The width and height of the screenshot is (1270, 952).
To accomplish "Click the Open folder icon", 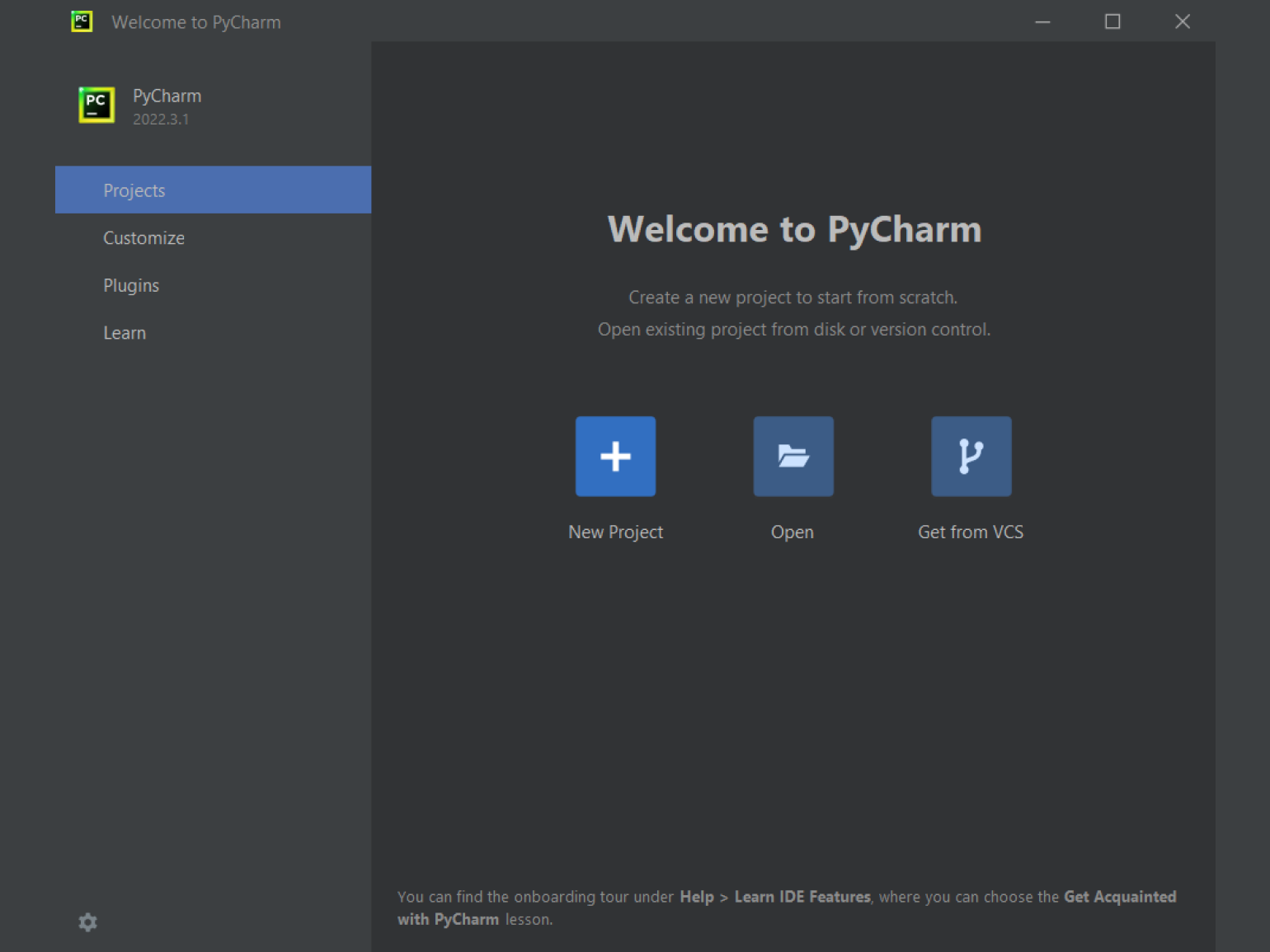I will tap(793, 456).
